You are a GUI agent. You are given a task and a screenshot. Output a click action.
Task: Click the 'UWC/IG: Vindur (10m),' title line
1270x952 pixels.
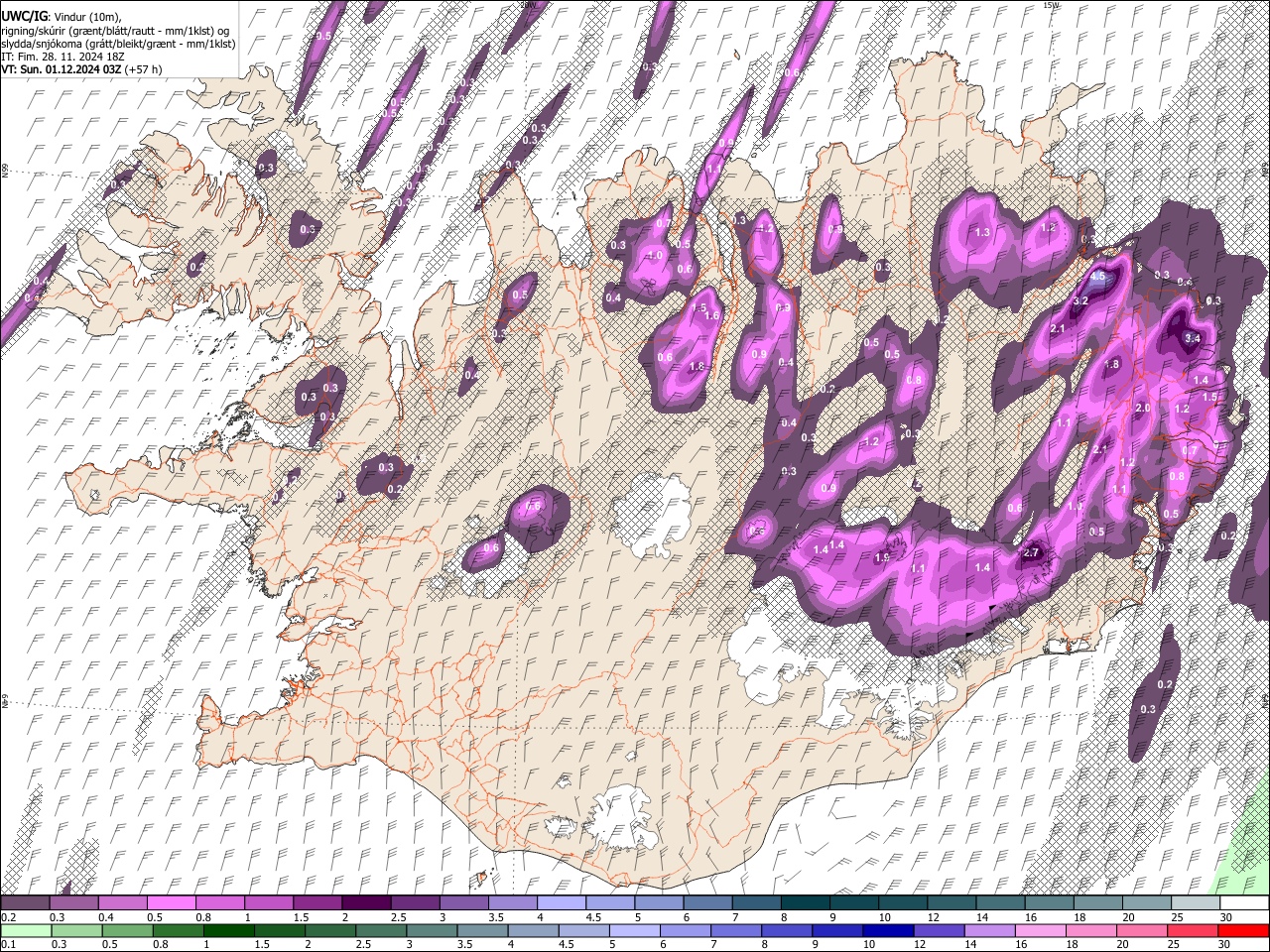click(x=61, y=18)
